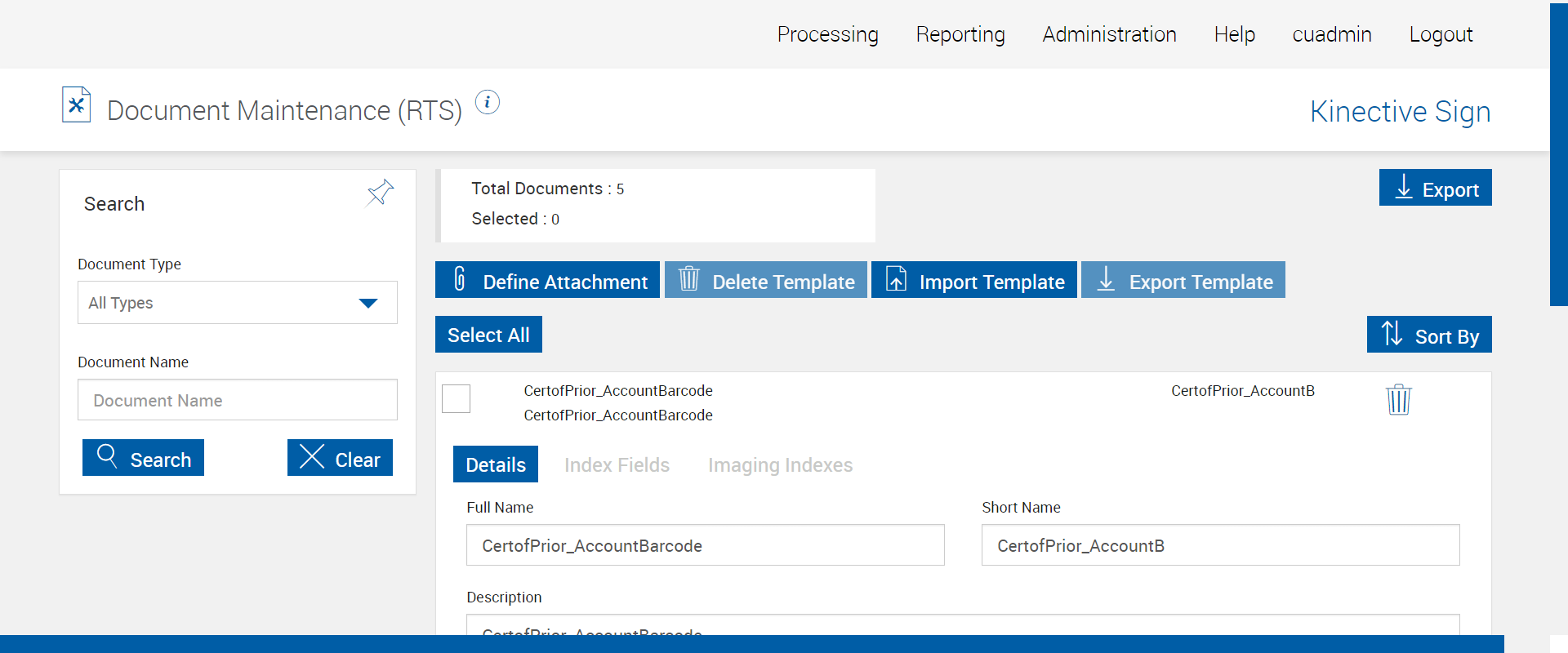Click the Export Template download button
The image size is (1568, 653).
(1183, 280)
